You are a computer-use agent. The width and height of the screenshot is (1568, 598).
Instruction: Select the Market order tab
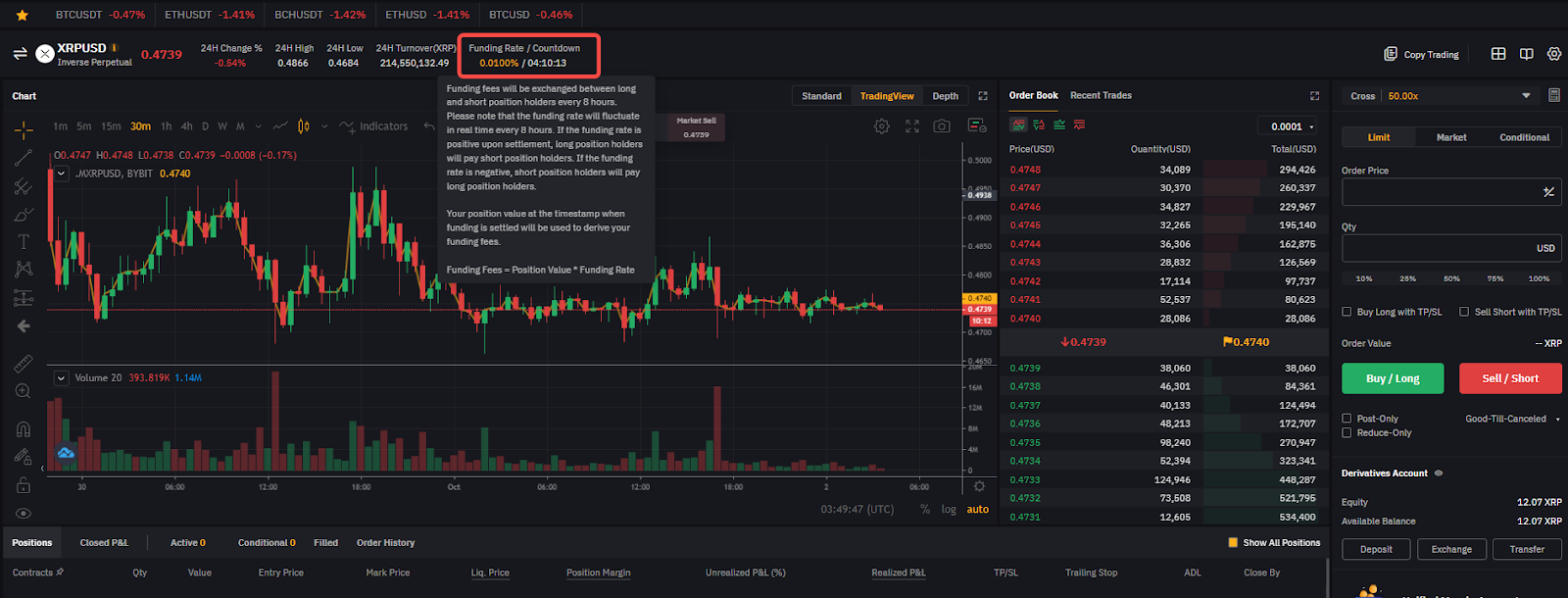(x=1451, y=137)
